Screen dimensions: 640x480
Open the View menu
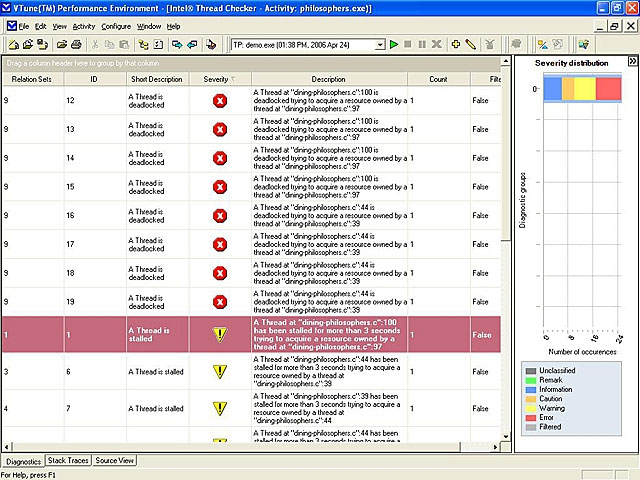tap(59, 27)
